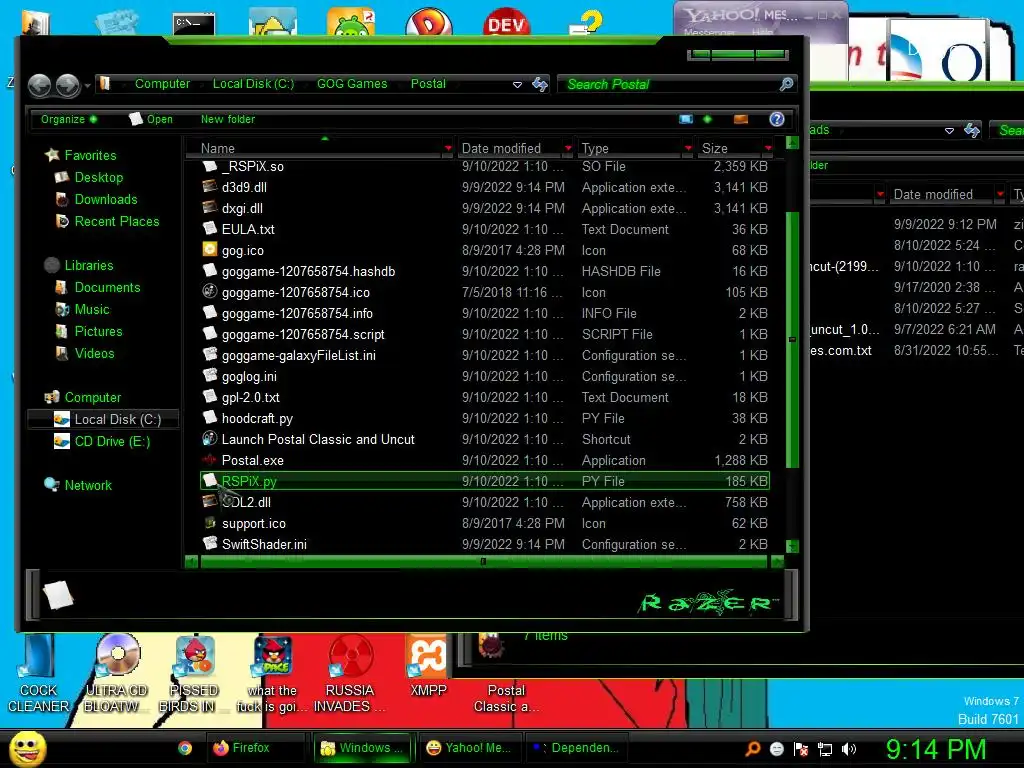Click the vertical scrollbar thumb
Image resolution: width=1024 pixels, height=768 pixels.
(x=792, y=340)
